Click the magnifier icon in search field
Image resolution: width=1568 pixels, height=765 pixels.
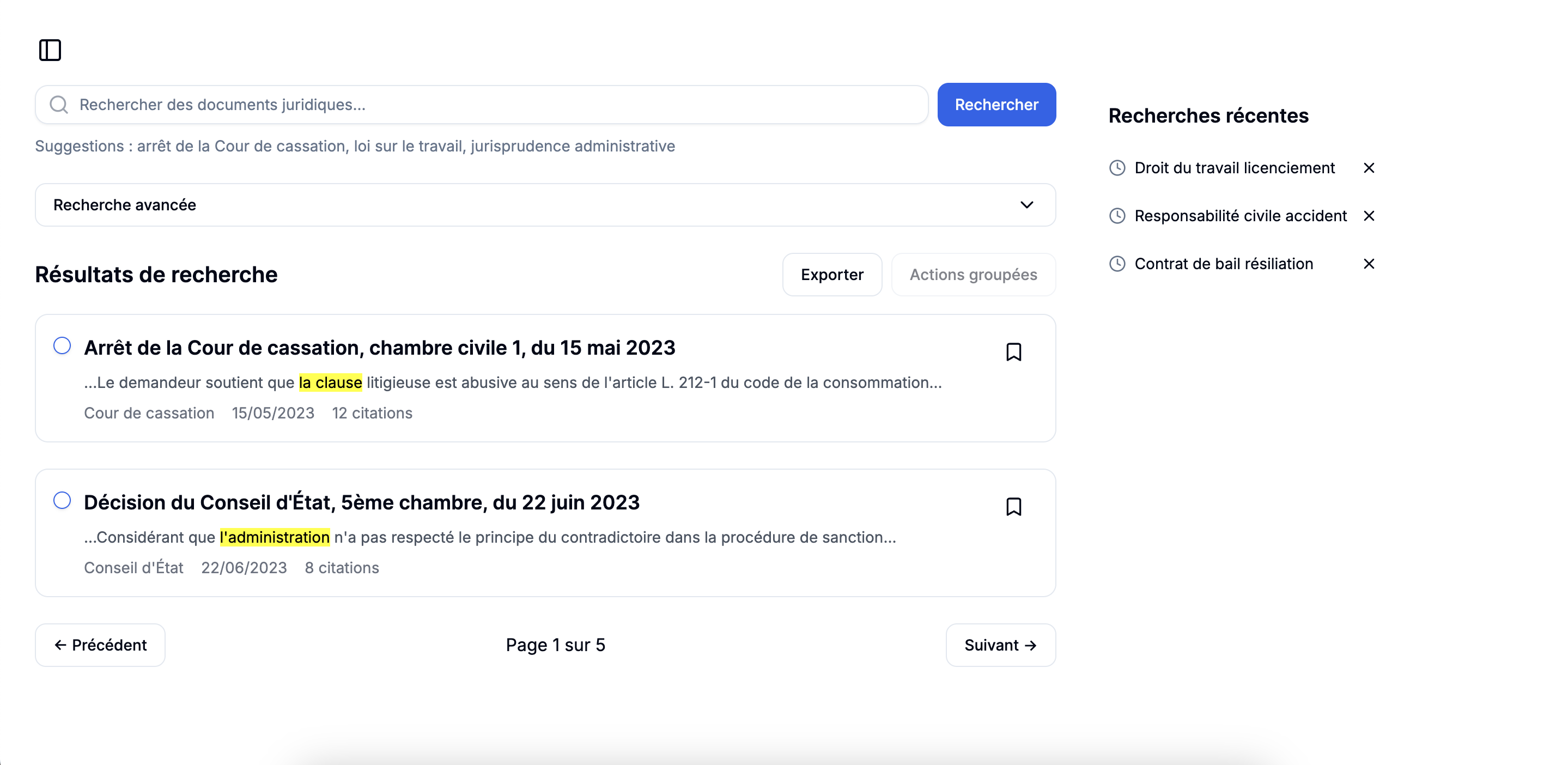point(58,105)
